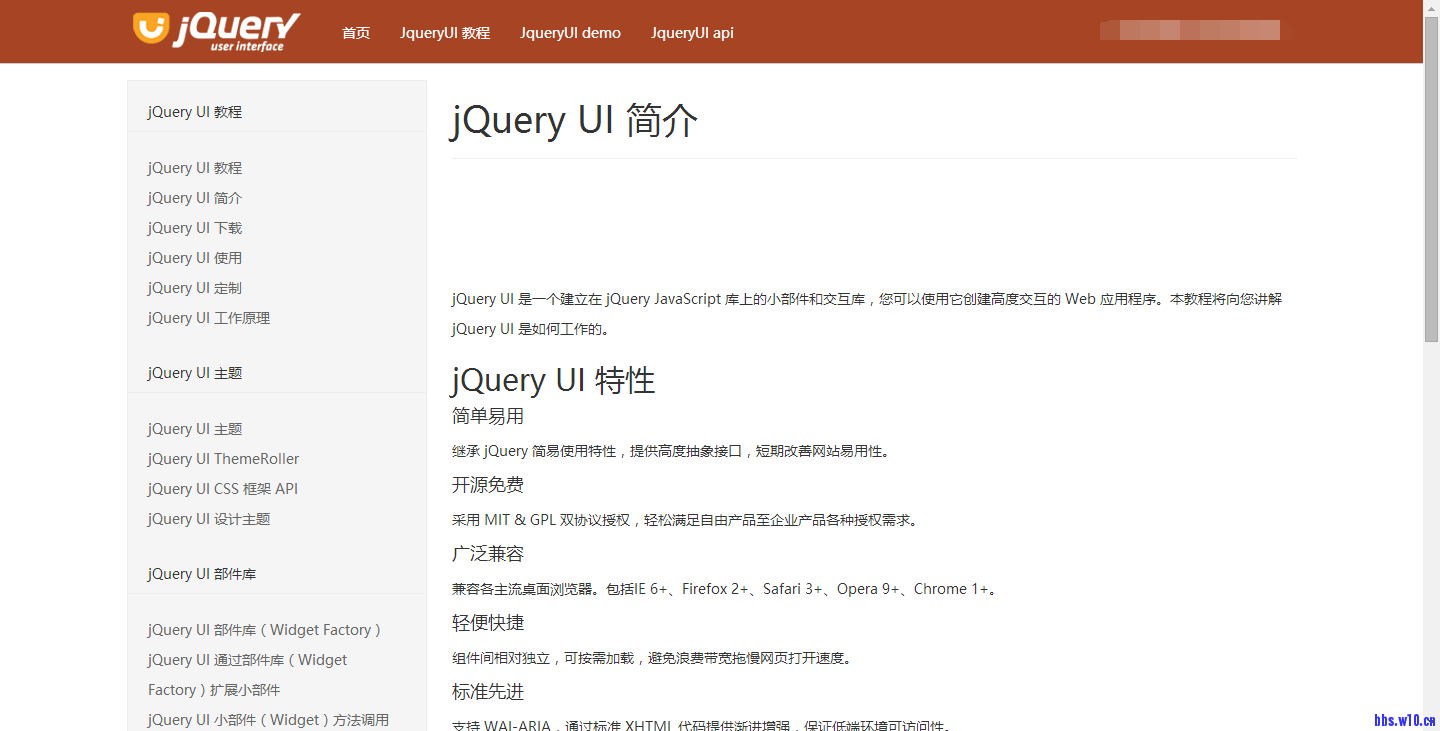
Task: Go to JqueryUI demo nav item
Action: 570,33
